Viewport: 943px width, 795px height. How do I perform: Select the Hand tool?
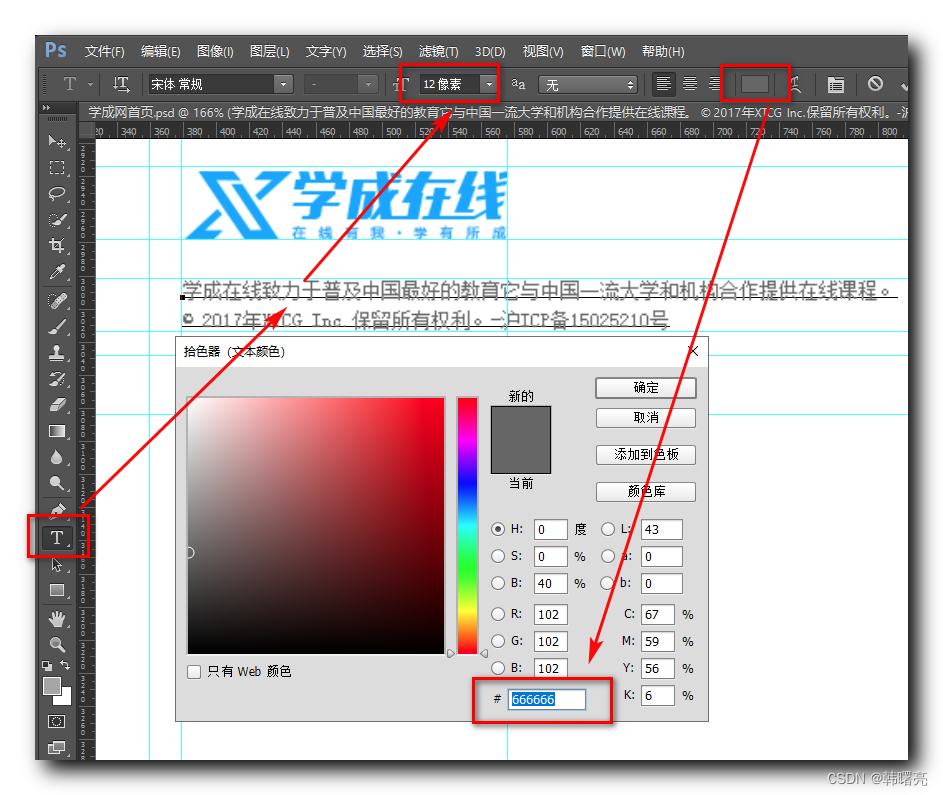pyautogui.click(x=57, y=619)
